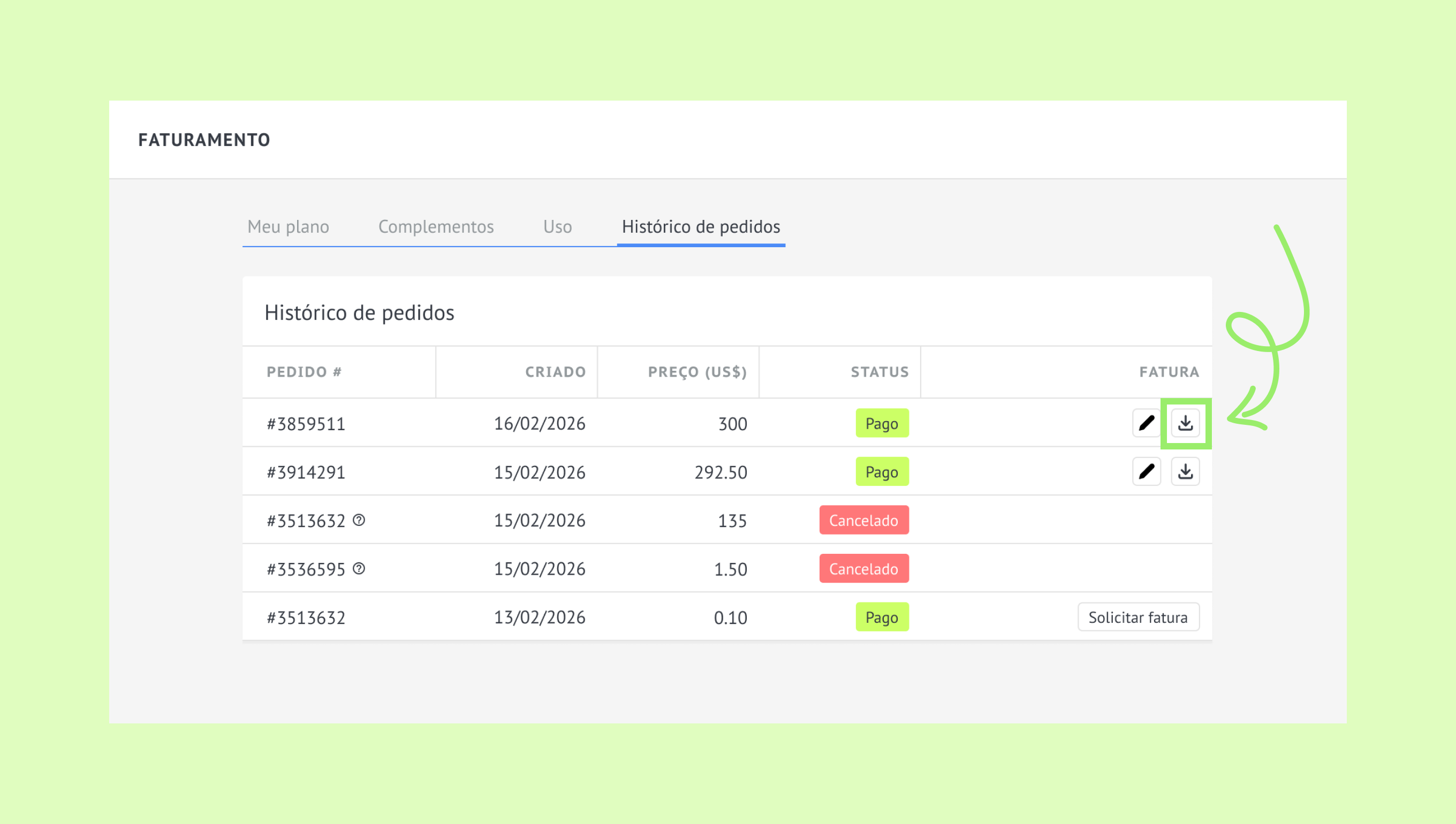Click the Cancelado badge for order #3536595
Viewport: 1456px width, 824px height.
(864, 568)
